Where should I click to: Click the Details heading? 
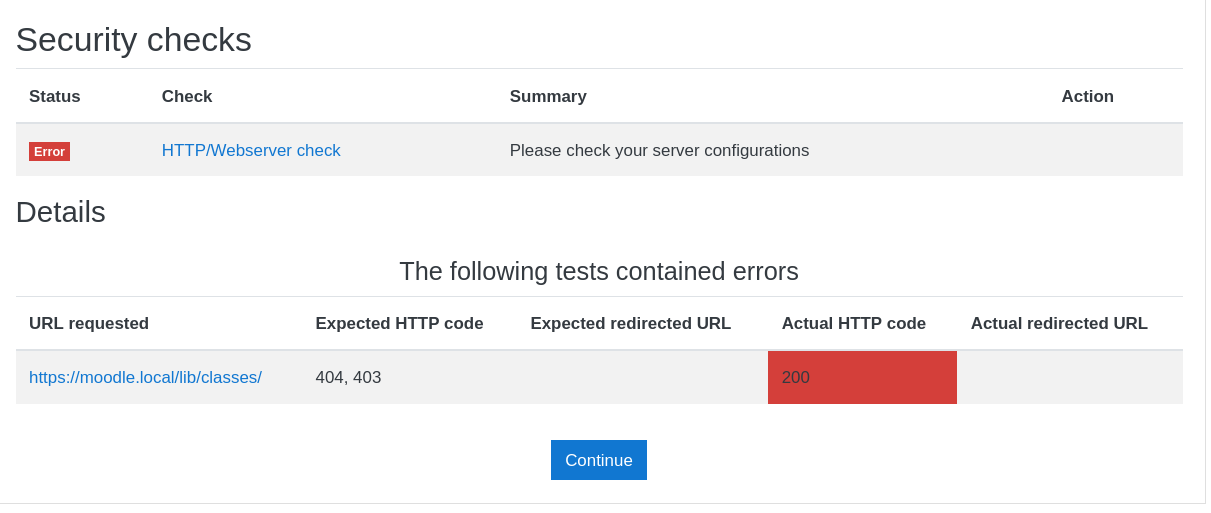(61, 212)
